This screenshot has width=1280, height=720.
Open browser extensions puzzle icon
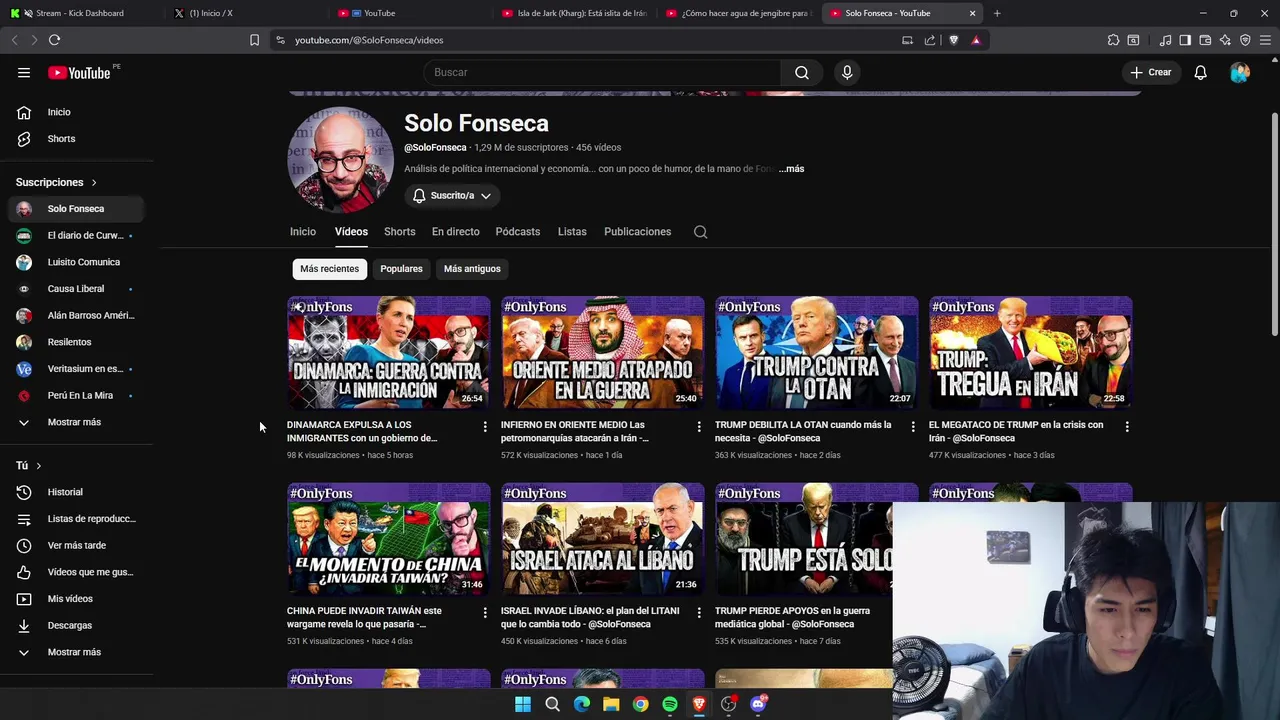[1113, 40]
